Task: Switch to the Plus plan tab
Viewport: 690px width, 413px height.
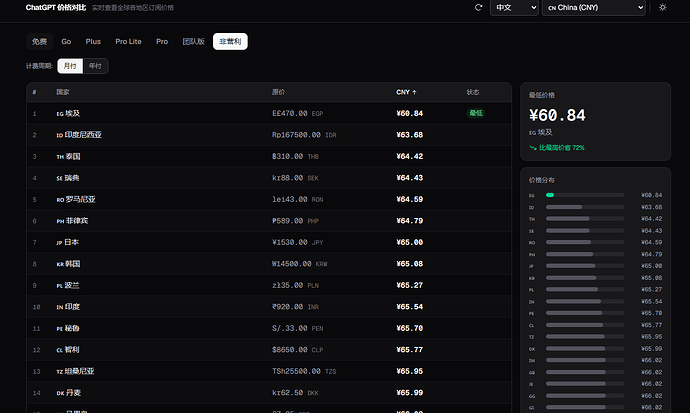Action: coord(93,41)
